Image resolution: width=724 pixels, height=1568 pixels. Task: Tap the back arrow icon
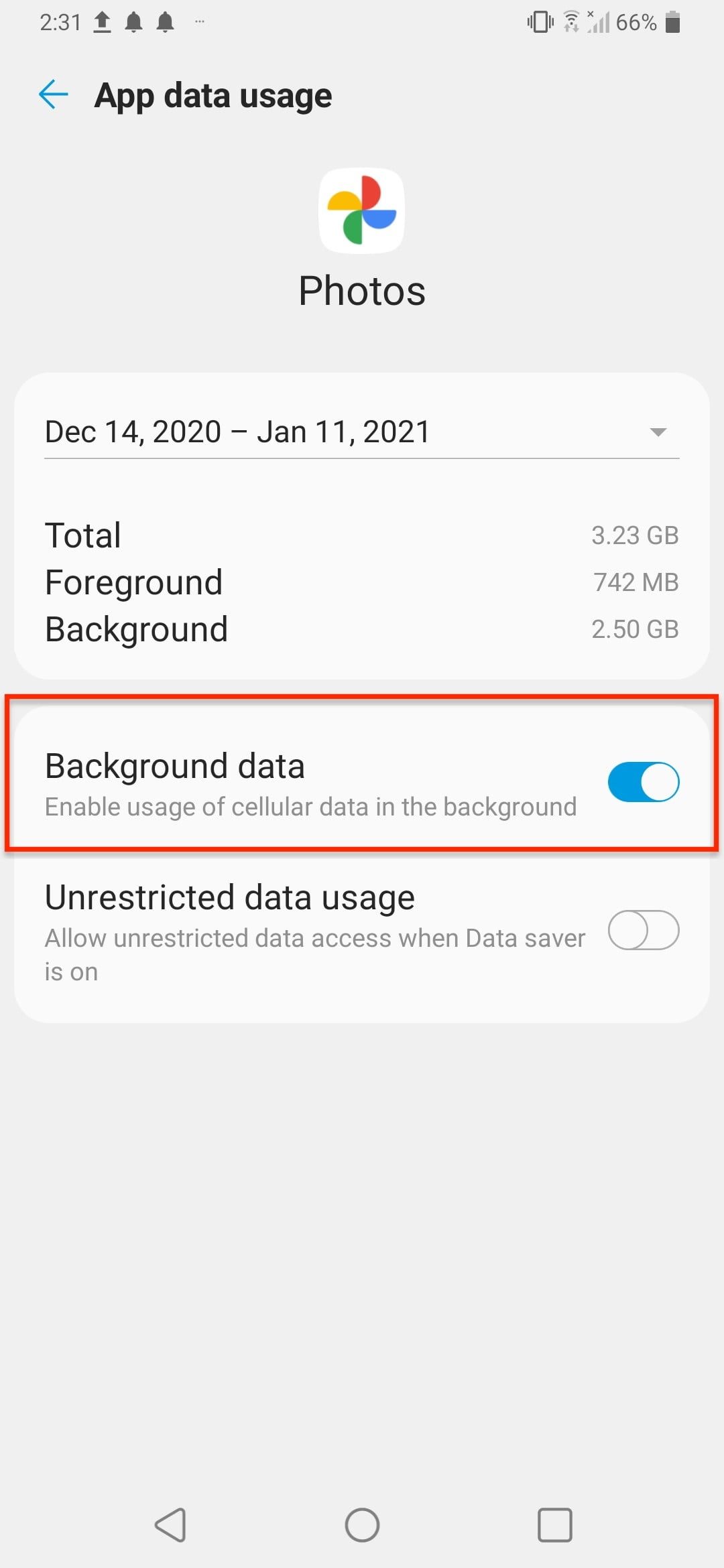(x=54, y=94)
